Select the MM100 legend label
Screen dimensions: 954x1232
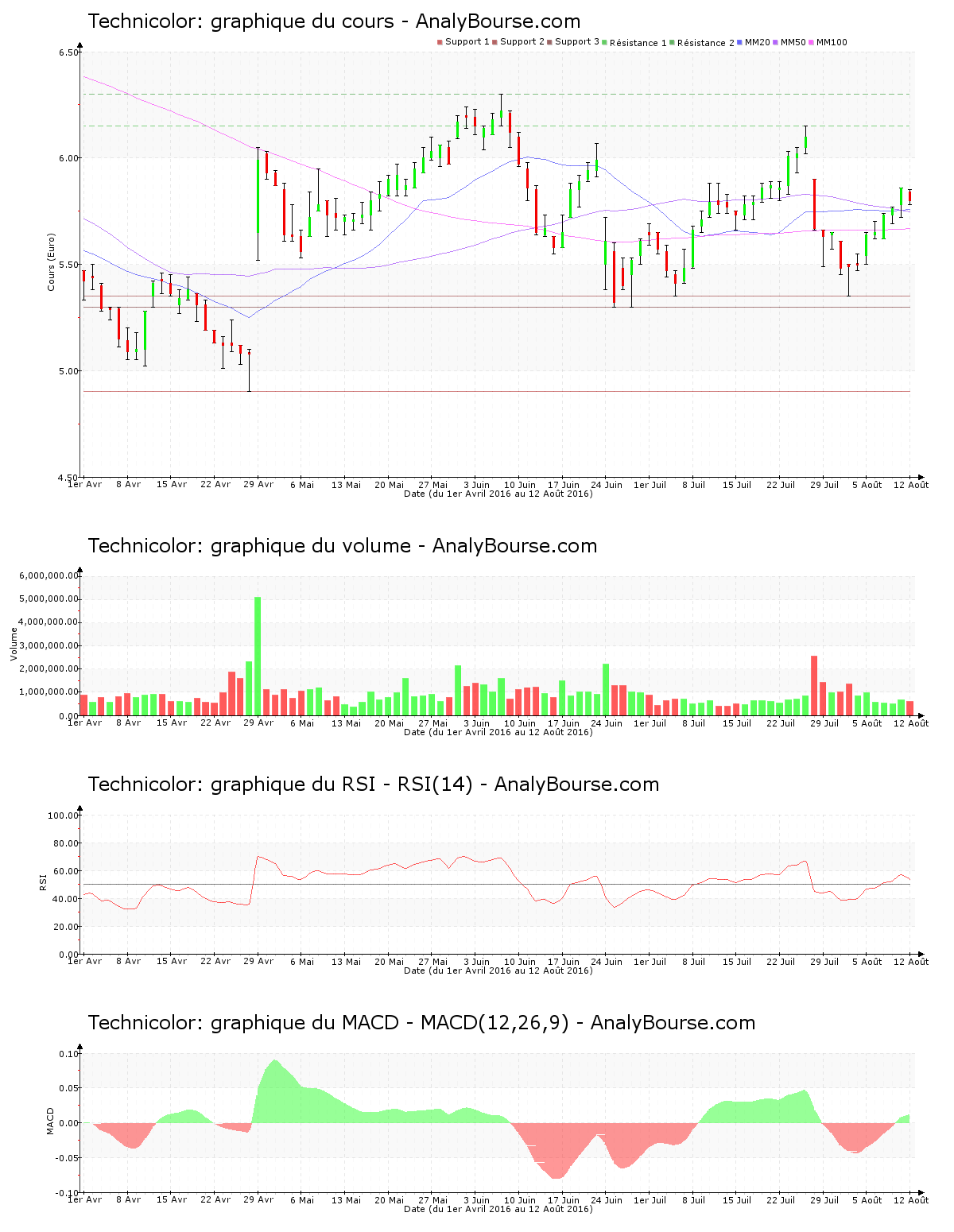(x=832, y=42)
